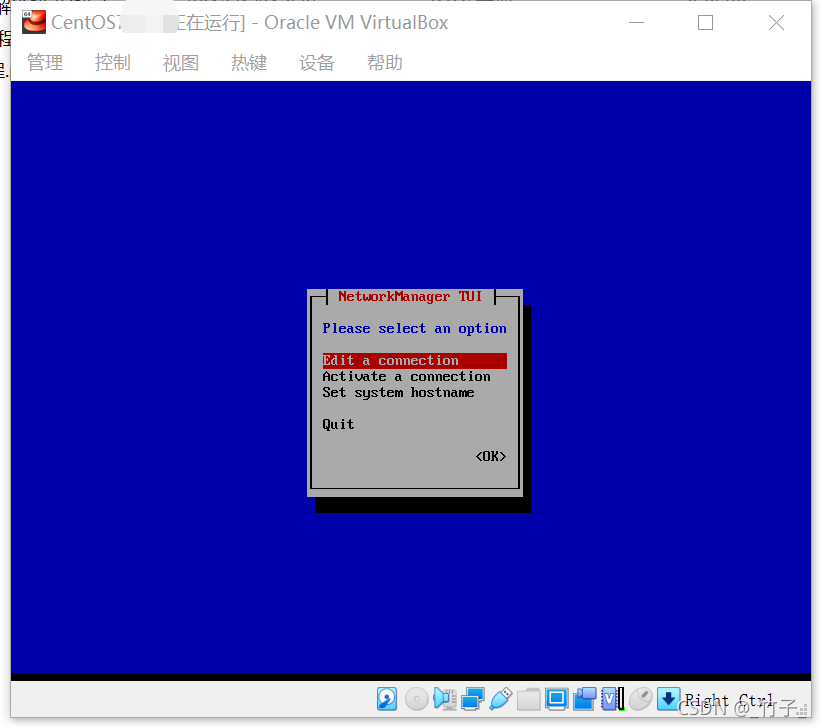This screenshot has height=728, width=822.
Task: Open the audio status icon in status bar
Action: 443,698
